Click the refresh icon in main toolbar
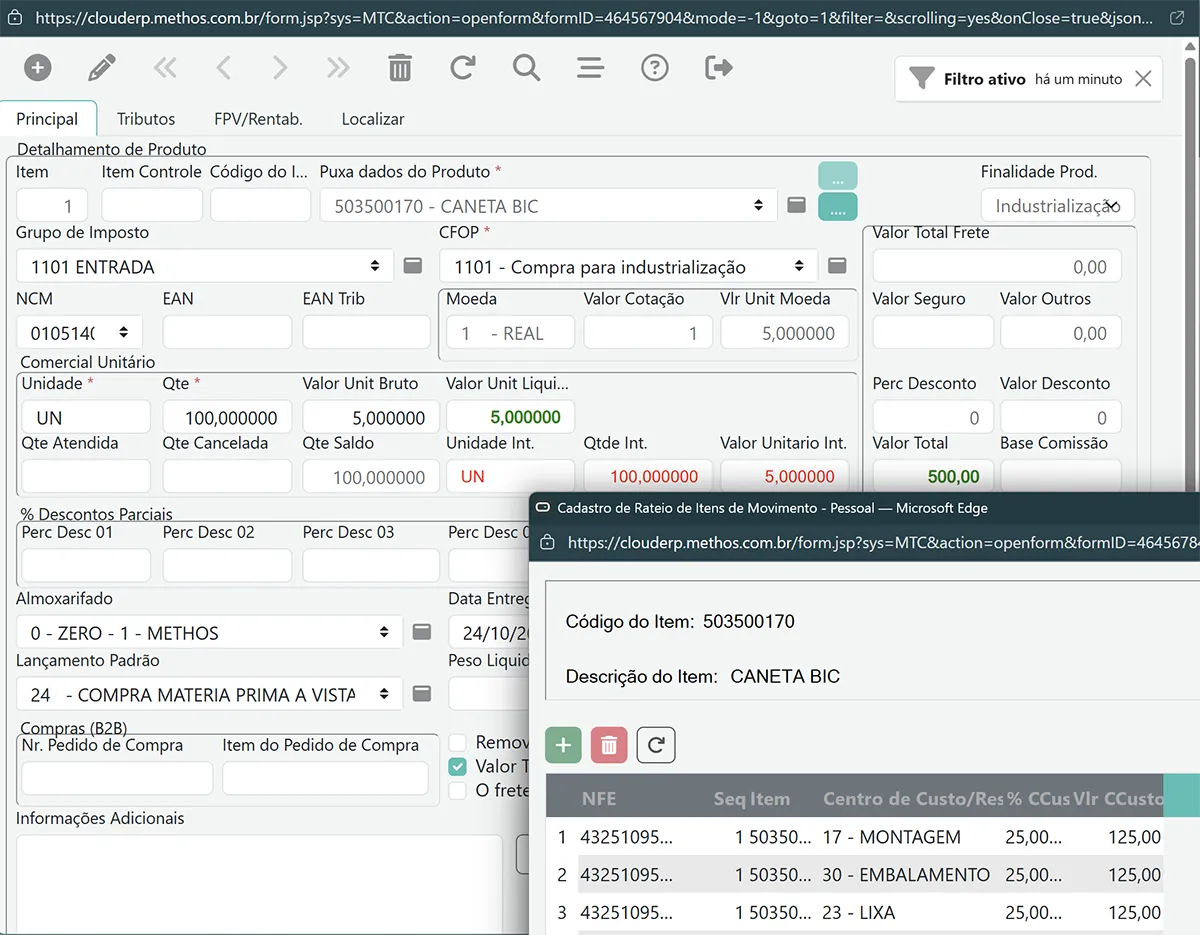 point(462,68)
